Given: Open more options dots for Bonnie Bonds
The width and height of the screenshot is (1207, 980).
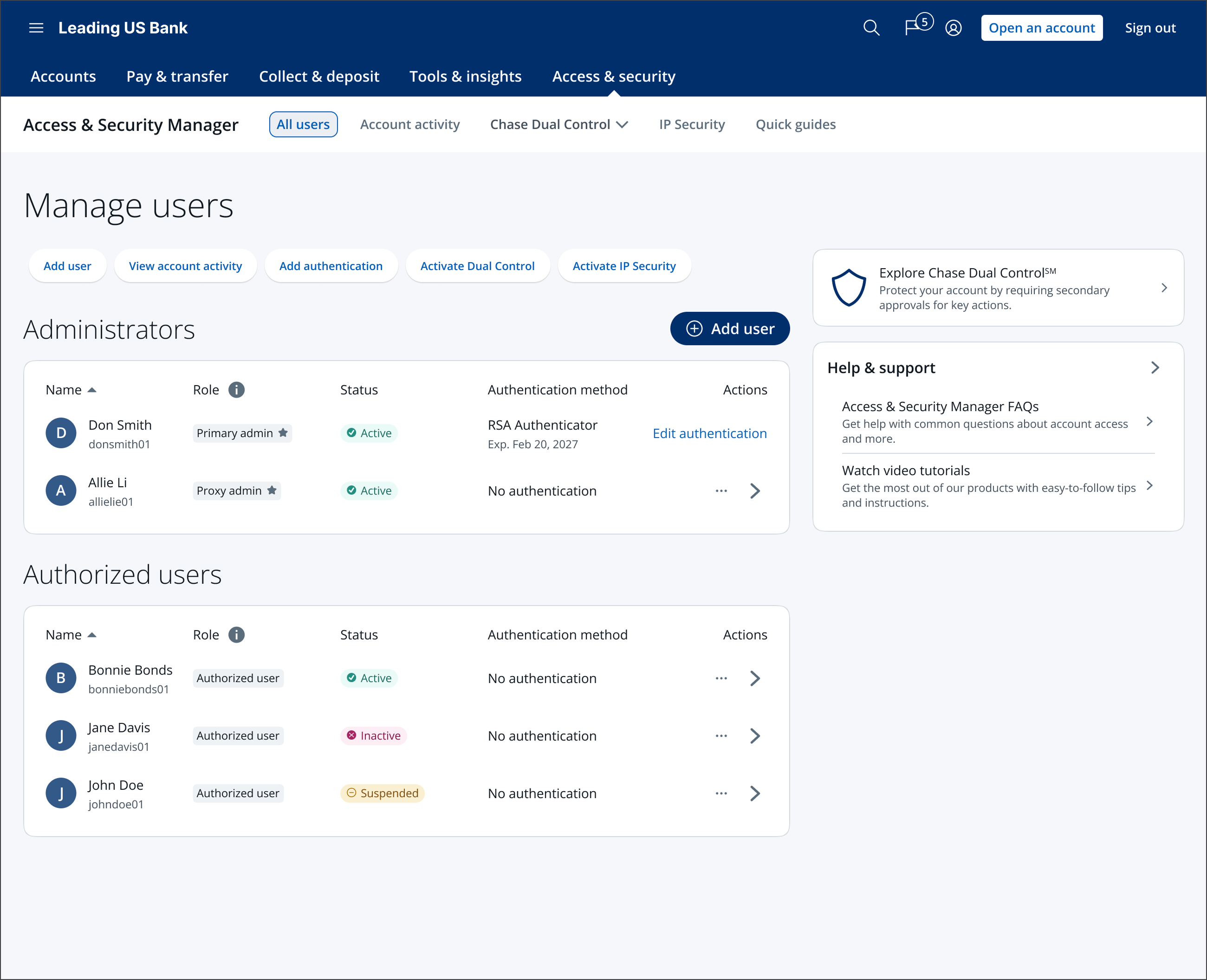Looking at the screenshot, I should (x=721, y=678).
